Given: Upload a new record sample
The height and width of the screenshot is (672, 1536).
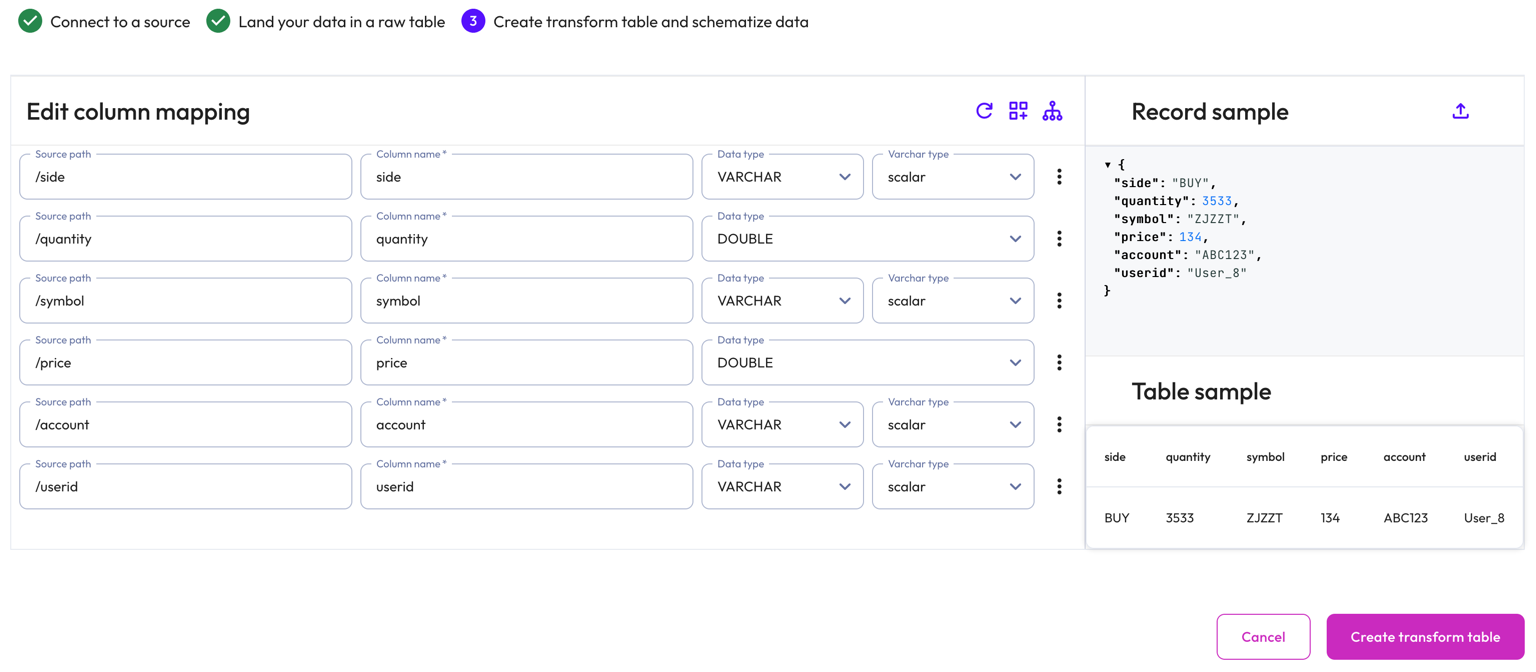Looking at the screenshot, I should coord(1460,112).
